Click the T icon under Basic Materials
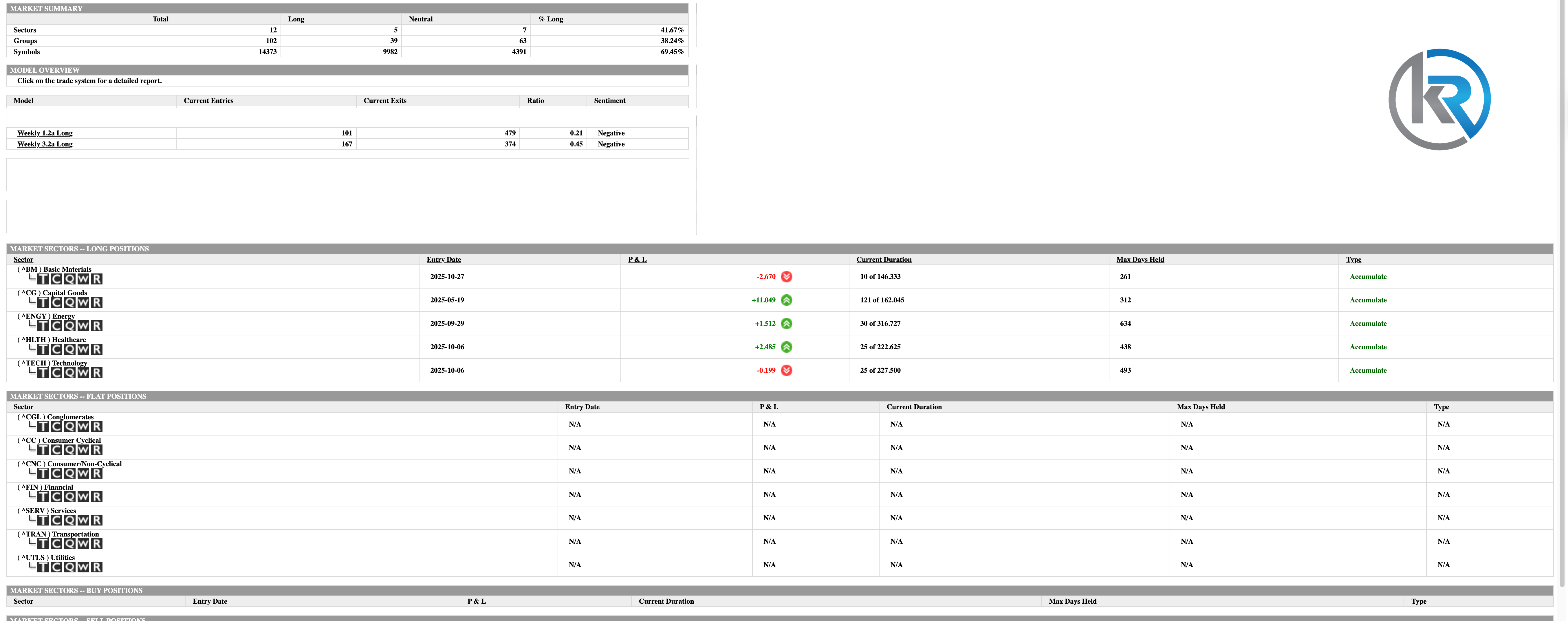Screen dimensions: 1568x621 (x=43, y=279)
